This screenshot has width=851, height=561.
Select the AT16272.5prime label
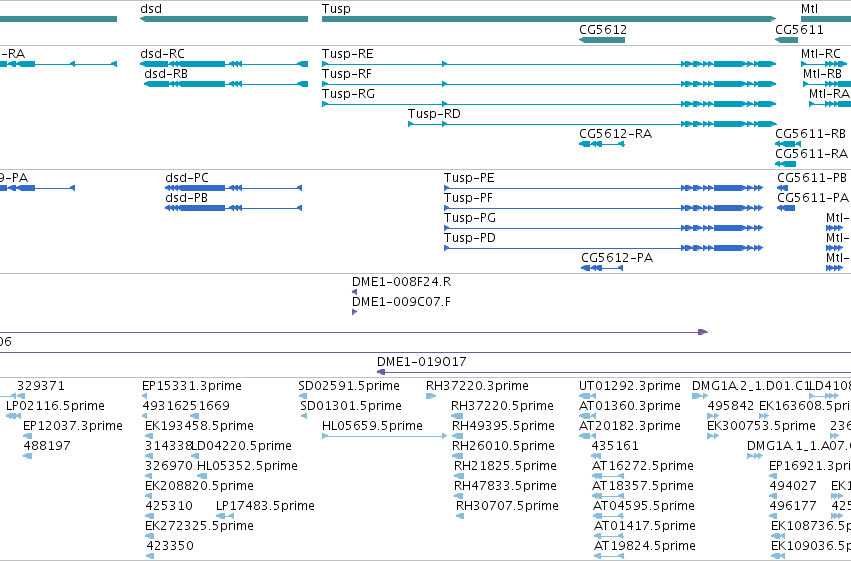click(x=643, y=467)
